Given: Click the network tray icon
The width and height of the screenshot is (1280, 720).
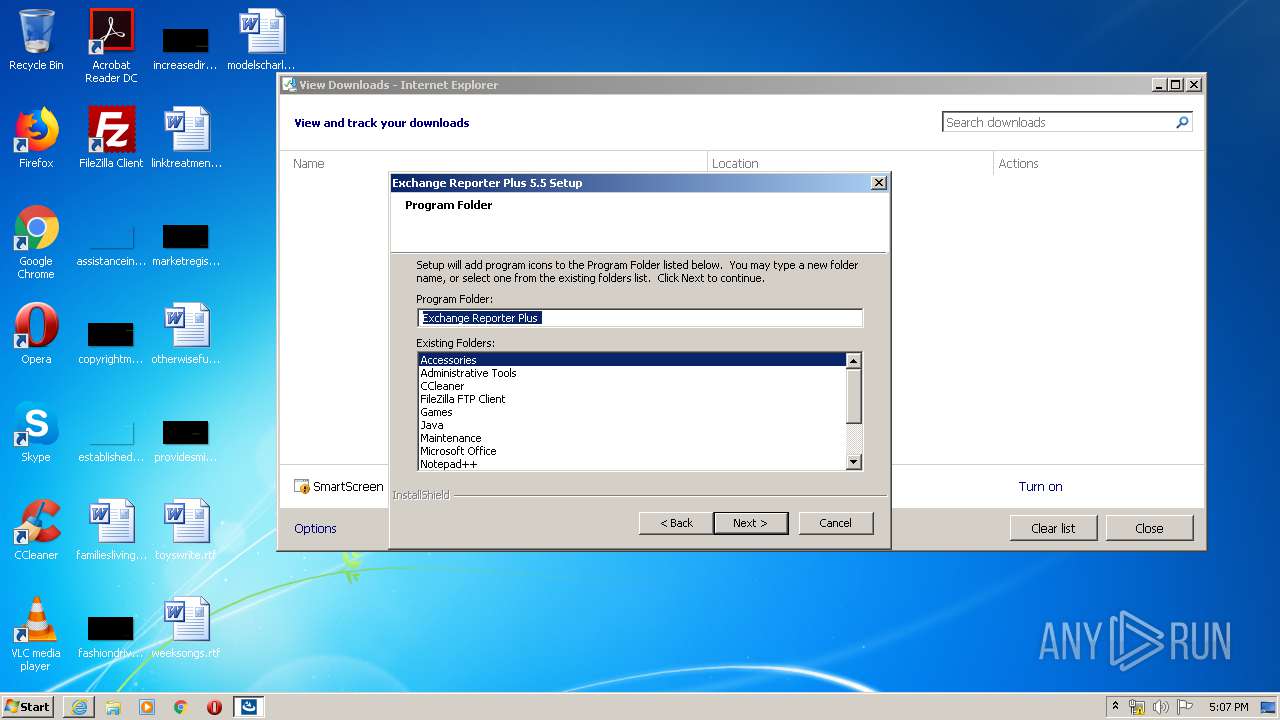Looking at the screenshot, I should [1137, 707].
